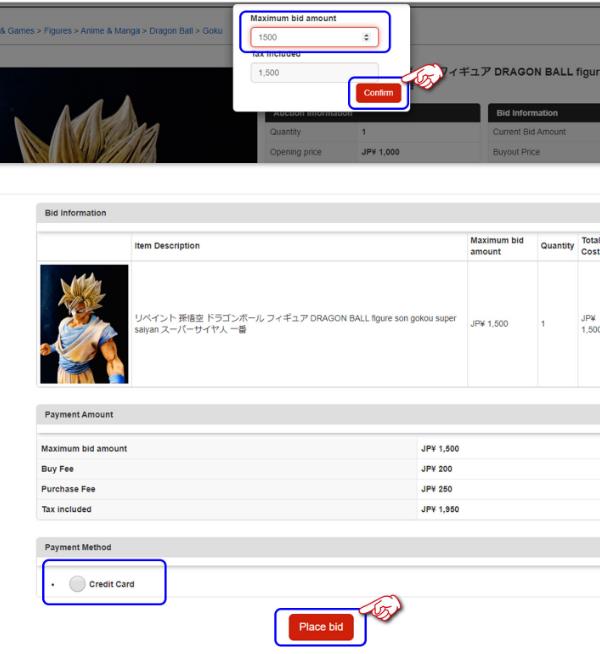Image resolution: width=600 pixels, height=654 pixels.
Task: Click the Current Bid Amount label
Action: coord(529,132)
